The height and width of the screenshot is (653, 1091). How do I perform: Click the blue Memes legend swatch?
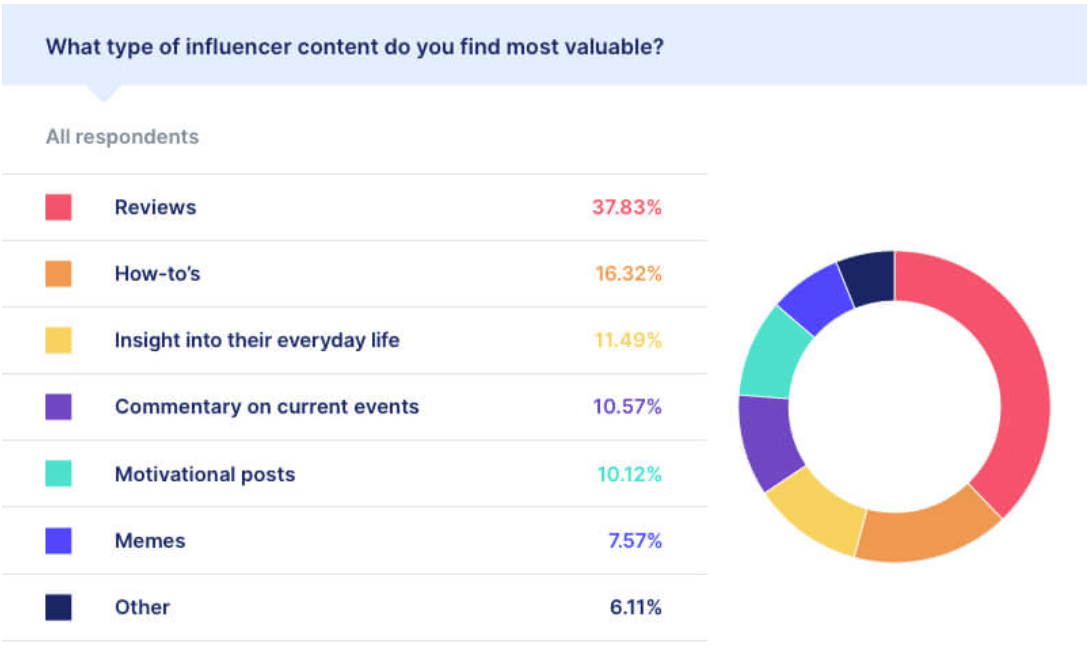[58, 541]
